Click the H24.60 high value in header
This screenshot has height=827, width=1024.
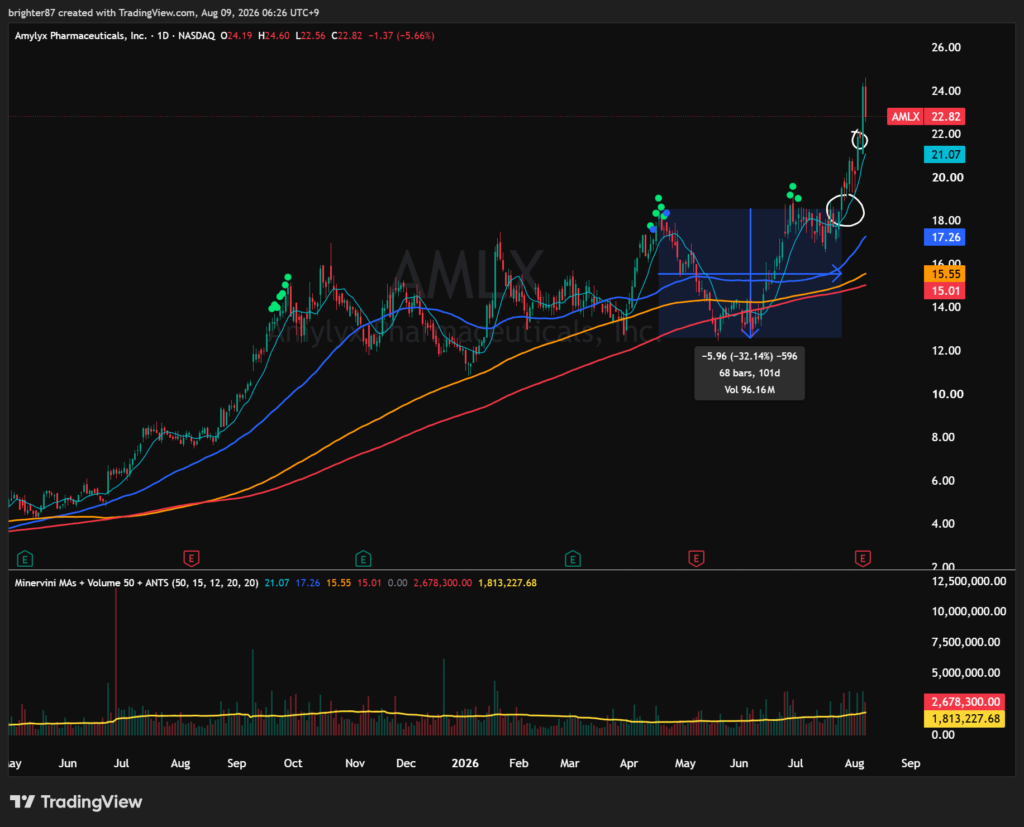pos(274,36)
